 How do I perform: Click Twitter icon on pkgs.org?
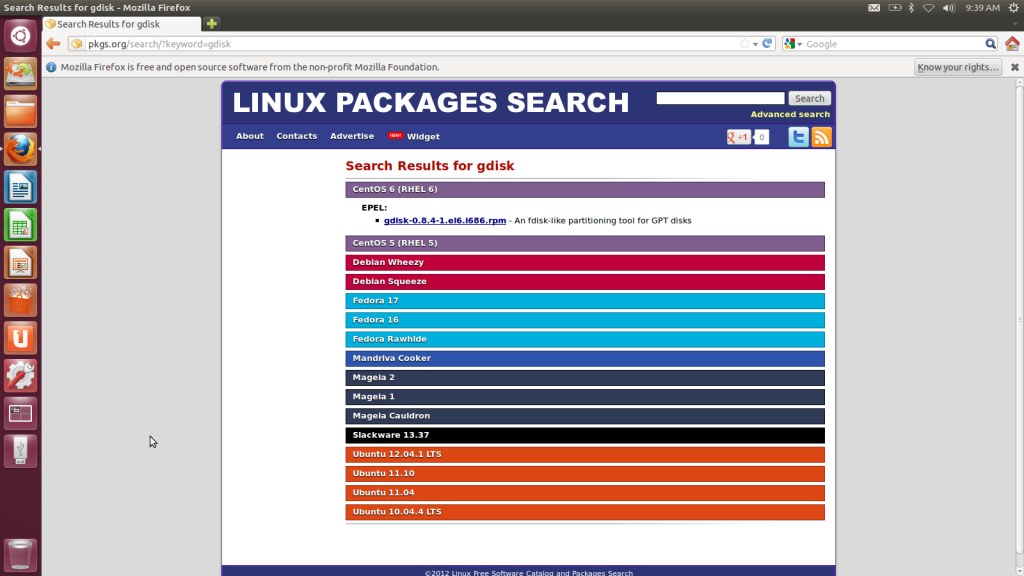click(x=798, y=137)
